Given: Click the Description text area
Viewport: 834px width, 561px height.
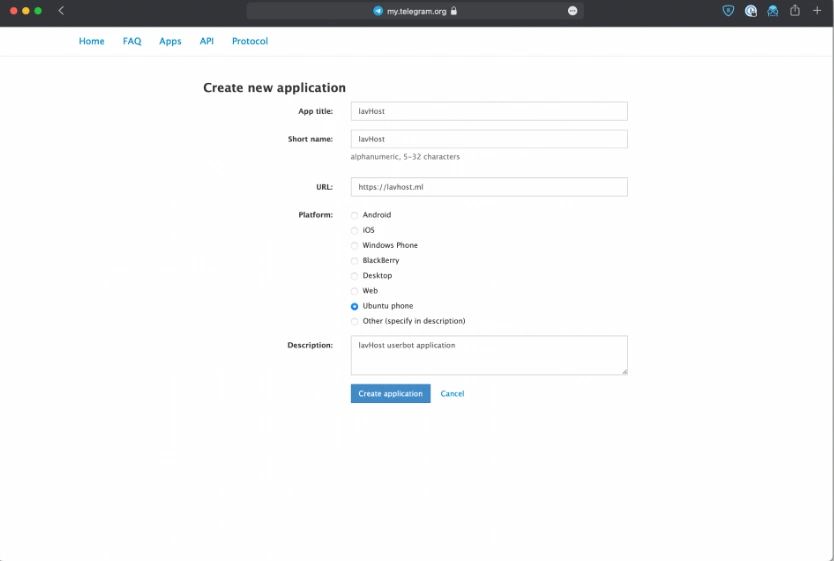Looking at the screenshot, I should 489,355.
